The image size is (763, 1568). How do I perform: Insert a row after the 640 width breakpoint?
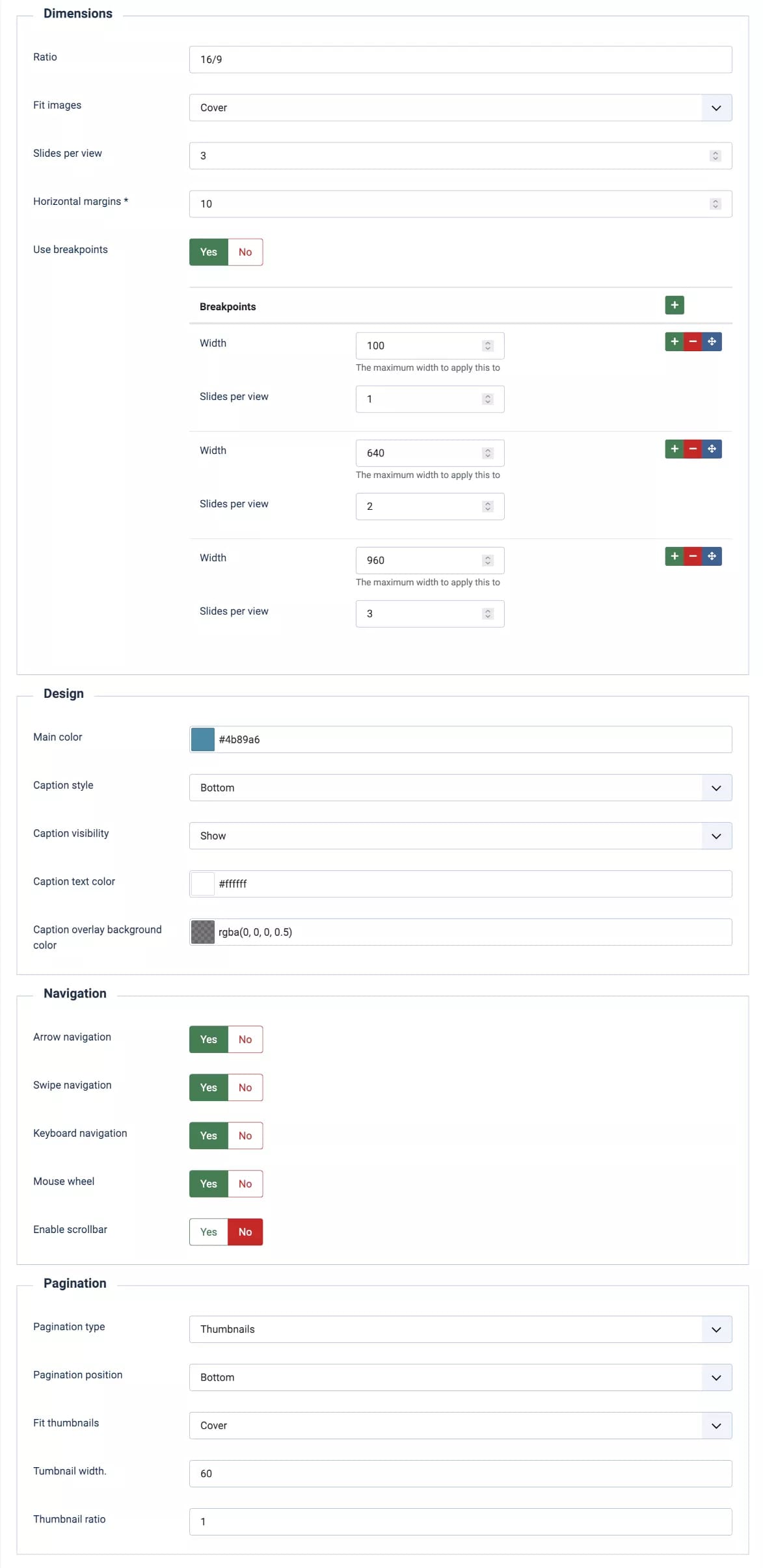click(x=674, y=449)
